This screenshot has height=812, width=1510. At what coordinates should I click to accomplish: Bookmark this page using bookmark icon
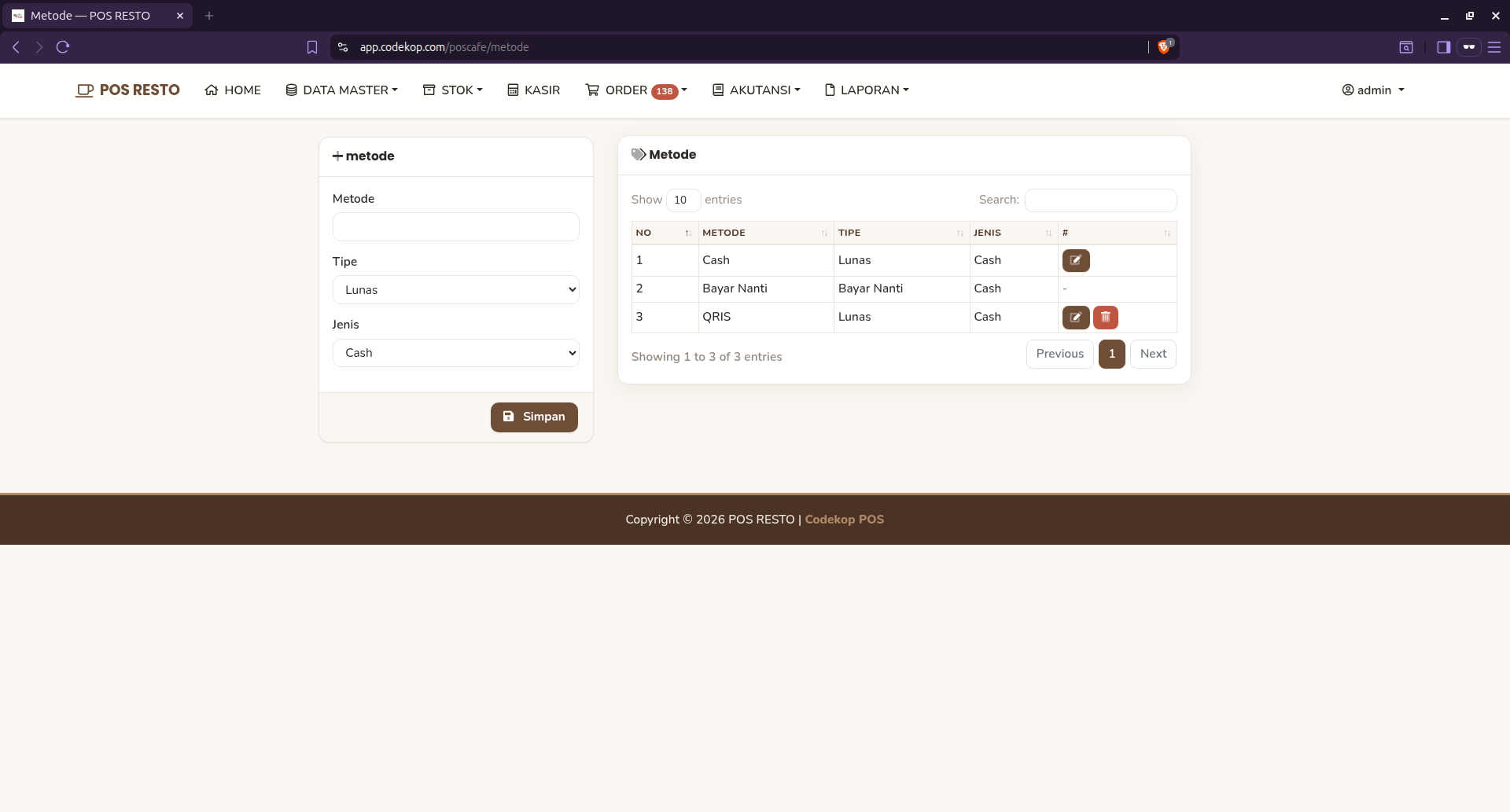[x=312, y=47]
